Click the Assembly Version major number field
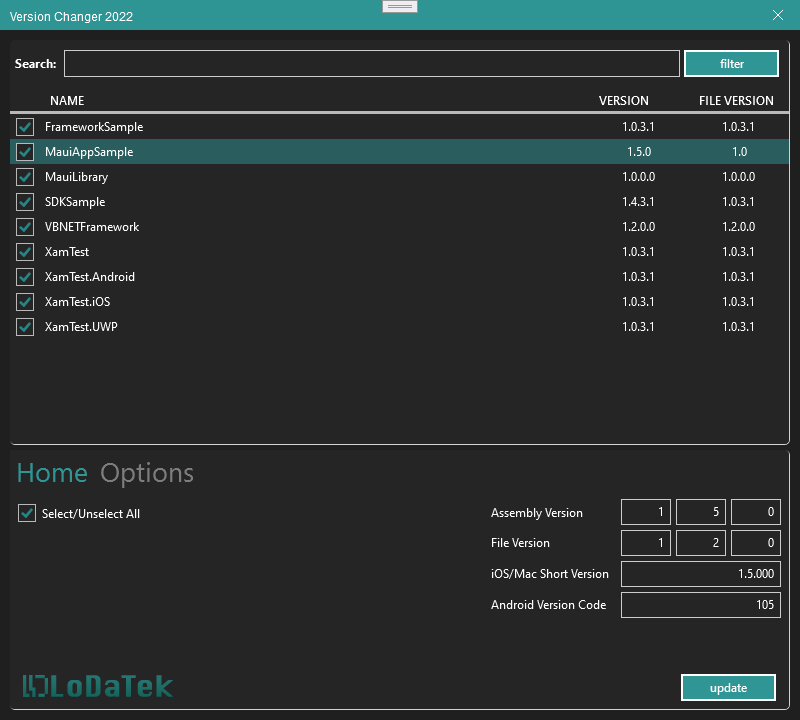The height and width of the screenshot is (720, 800). [x=646, y=513]
